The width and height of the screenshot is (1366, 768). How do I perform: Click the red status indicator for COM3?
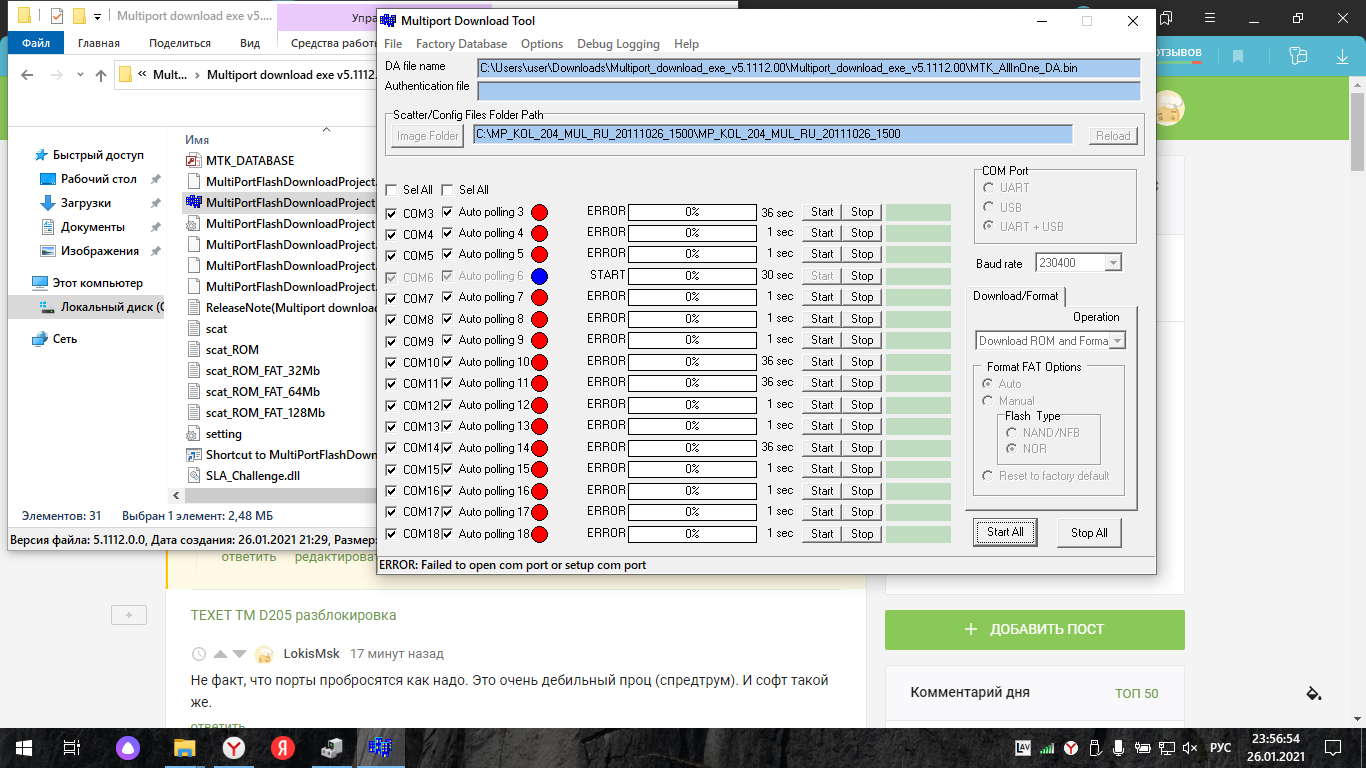[539, 212]
